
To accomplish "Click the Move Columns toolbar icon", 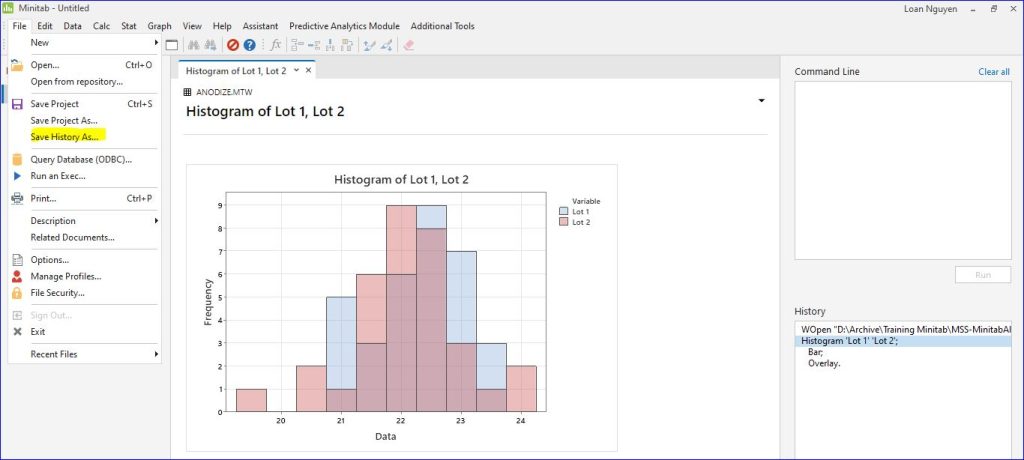I will pyautogui.click(x=347, y=45).
